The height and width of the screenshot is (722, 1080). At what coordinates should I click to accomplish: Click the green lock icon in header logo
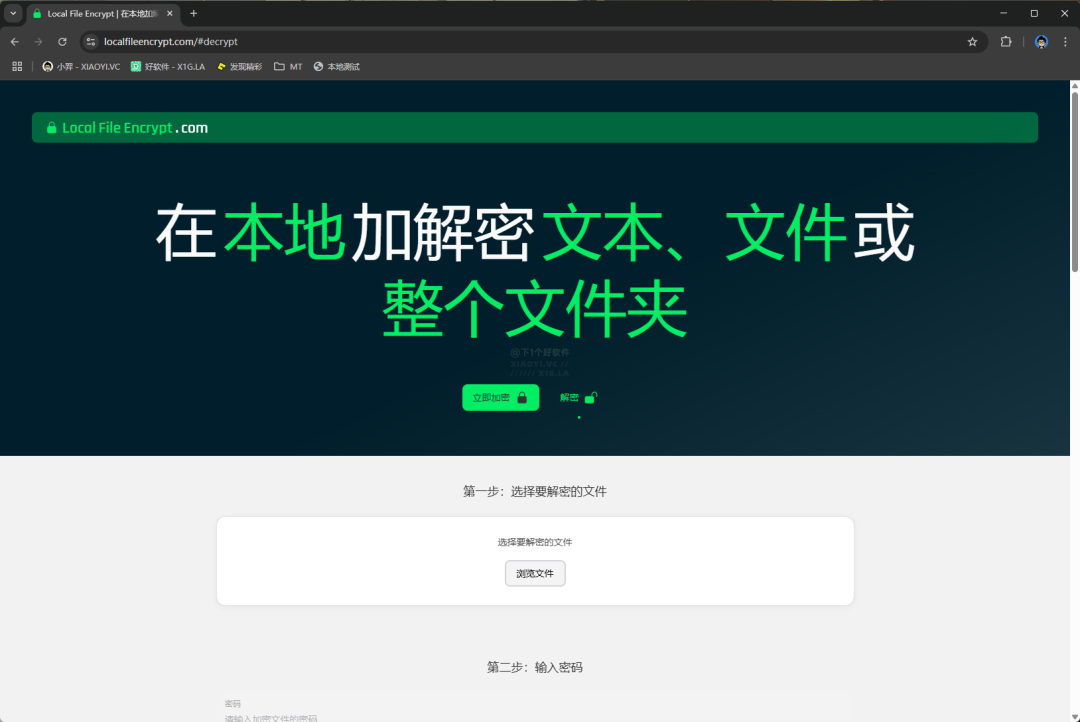(x=51, y=127)
